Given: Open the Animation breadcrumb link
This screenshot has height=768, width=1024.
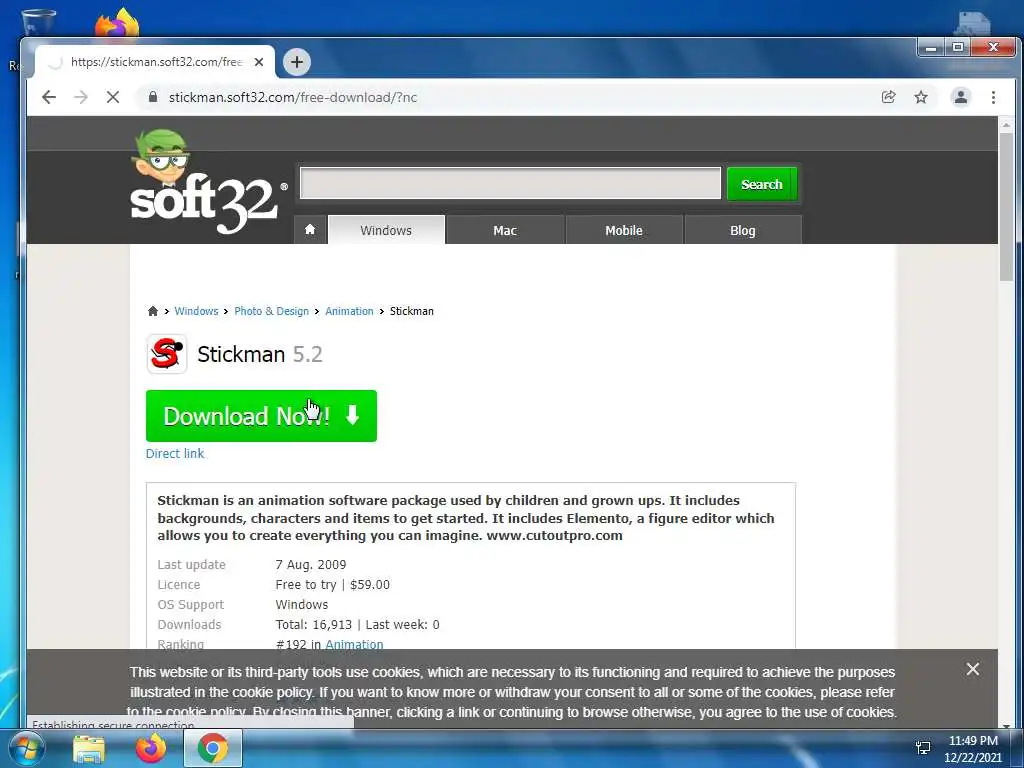Looking at the screenshot, I should click(349, 311).
